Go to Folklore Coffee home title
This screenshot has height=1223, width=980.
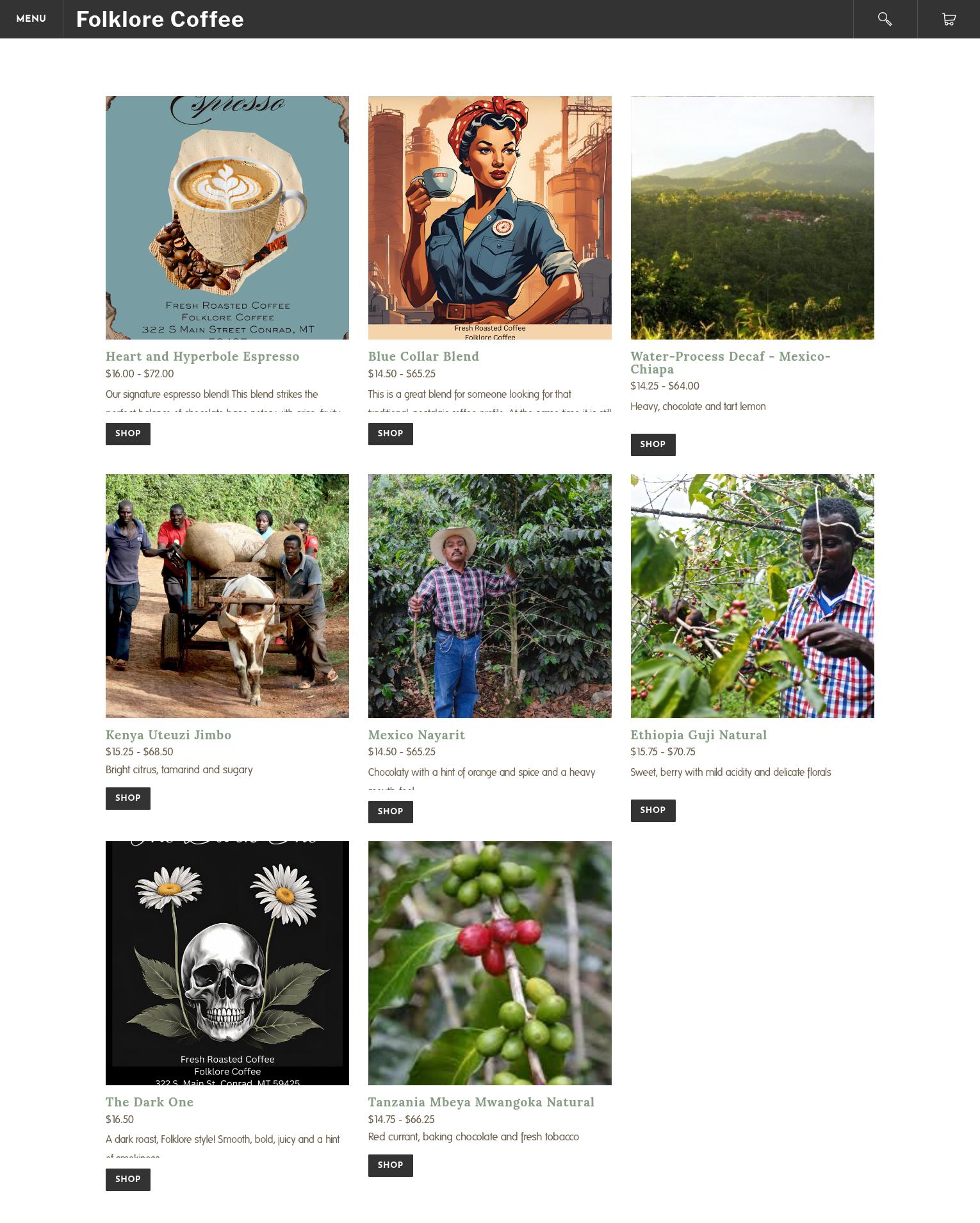coord(160,19)
